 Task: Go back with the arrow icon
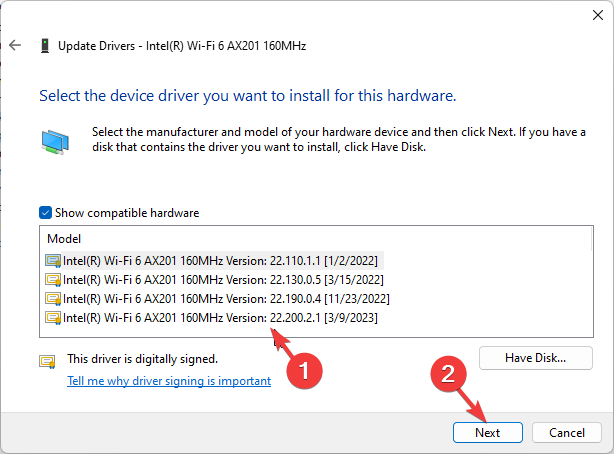pos(15,45)
